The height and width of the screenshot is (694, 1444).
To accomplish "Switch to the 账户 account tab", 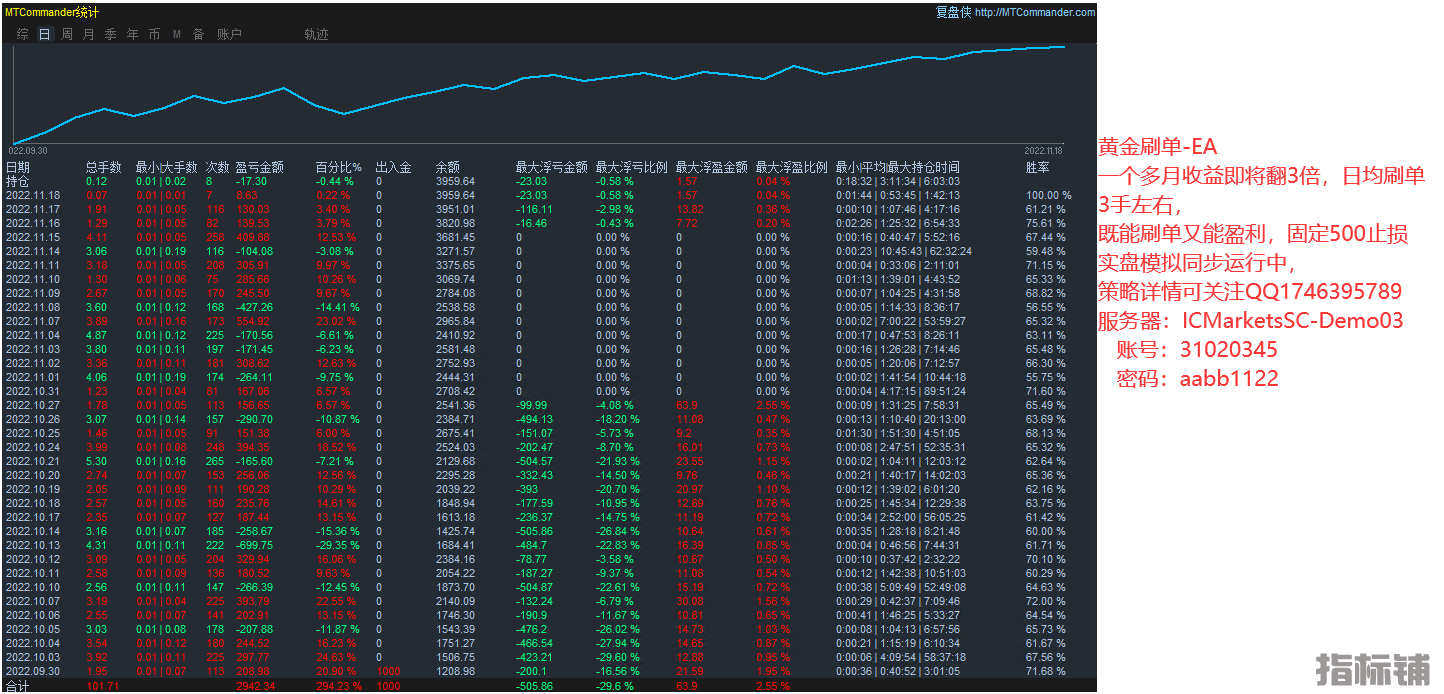I will point(229,34).
